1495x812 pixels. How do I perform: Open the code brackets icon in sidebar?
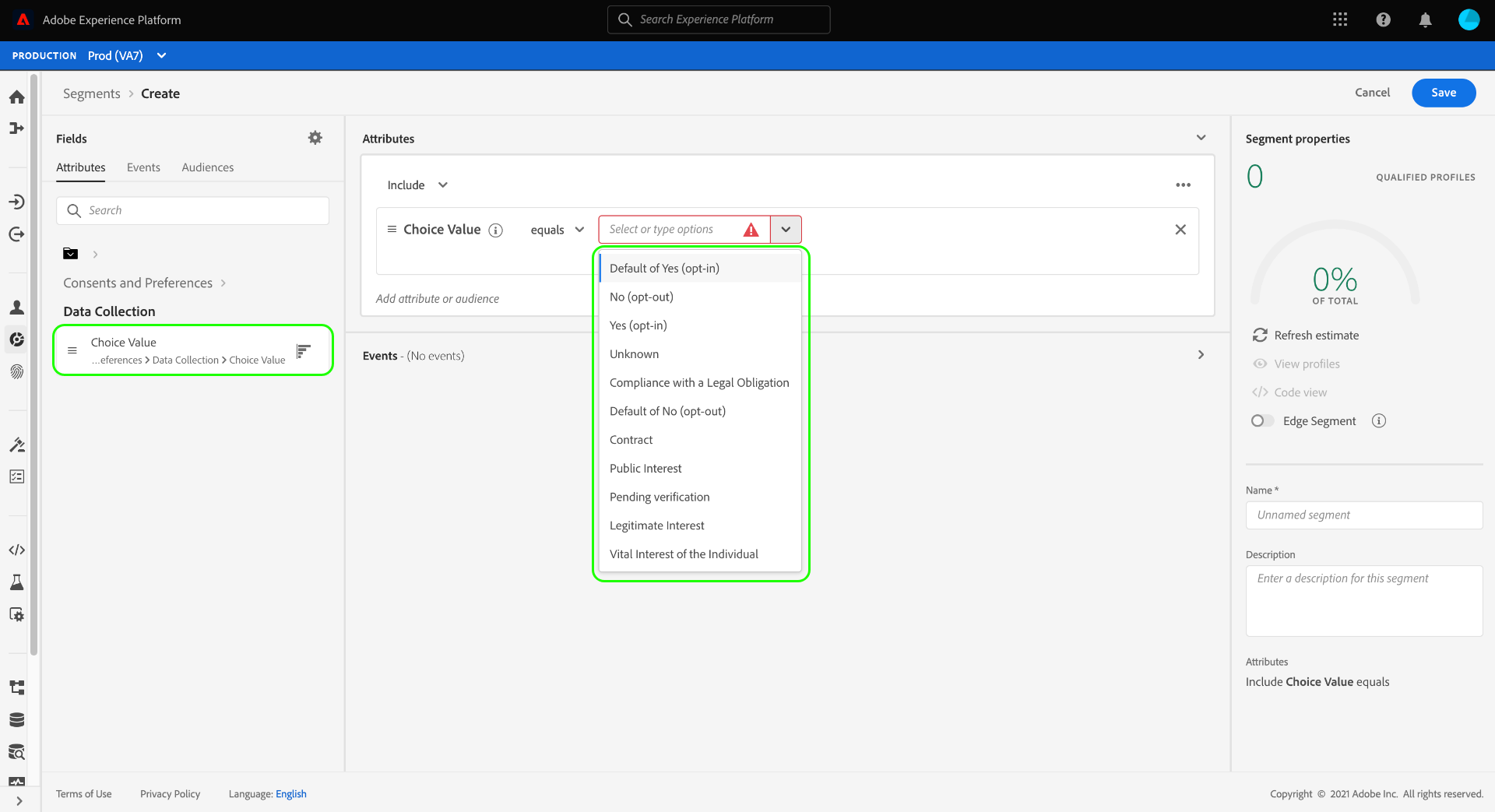click(16, 550)
